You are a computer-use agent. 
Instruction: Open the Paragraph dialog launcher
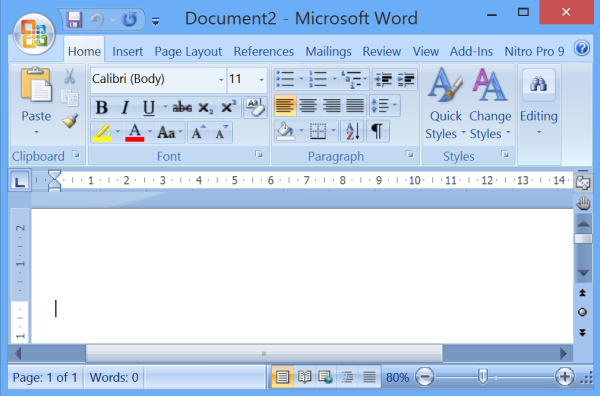click(x=409, y=154)
